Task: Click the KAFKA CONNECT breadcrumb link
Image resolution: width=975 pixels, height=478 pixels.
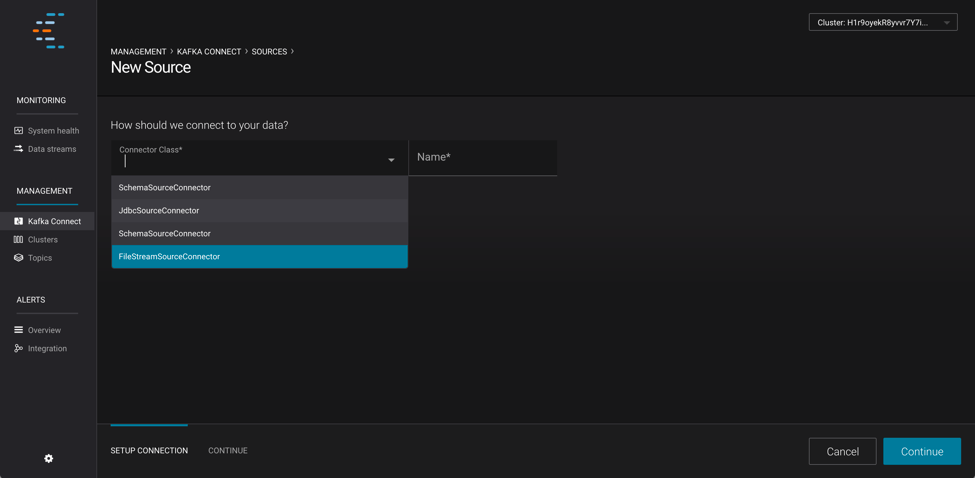Action: pyautogui.click(x=209, y=52)
